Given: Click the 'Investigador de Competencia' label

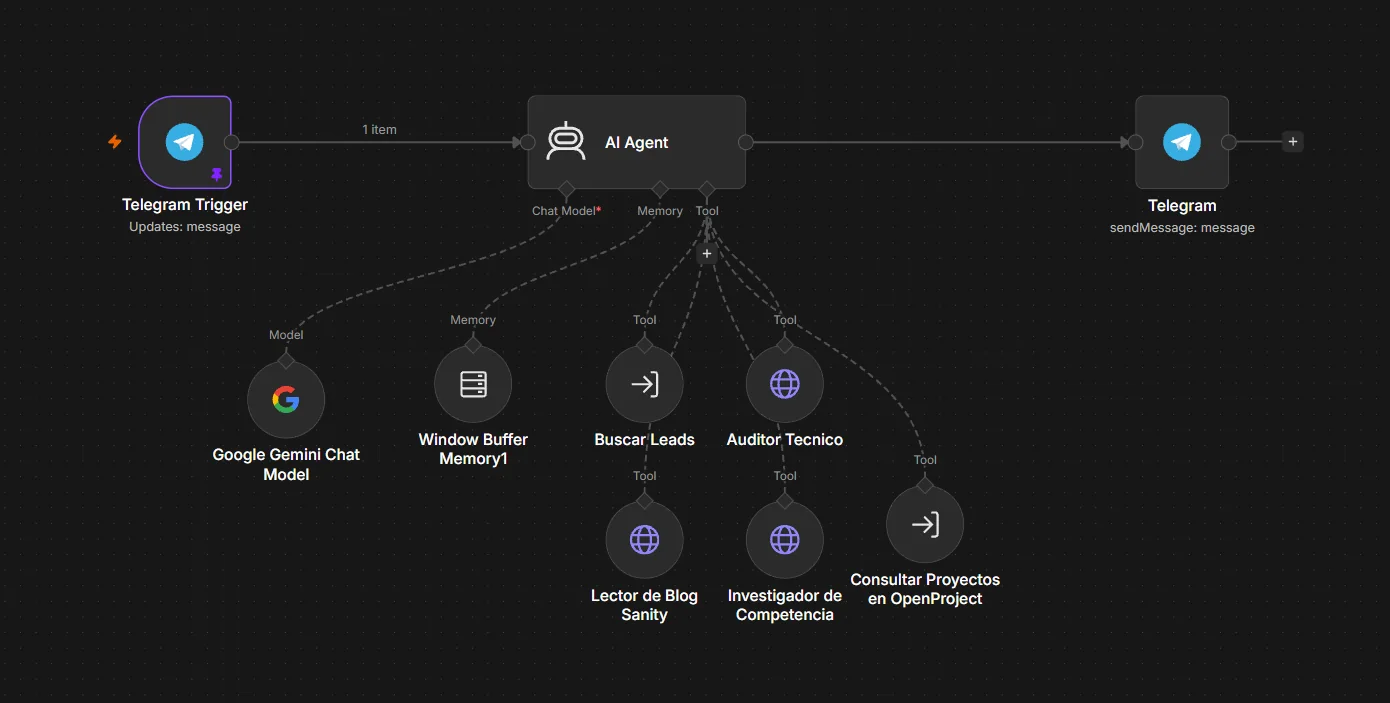Looking at the screenshot, I should (x=785, y=605).
